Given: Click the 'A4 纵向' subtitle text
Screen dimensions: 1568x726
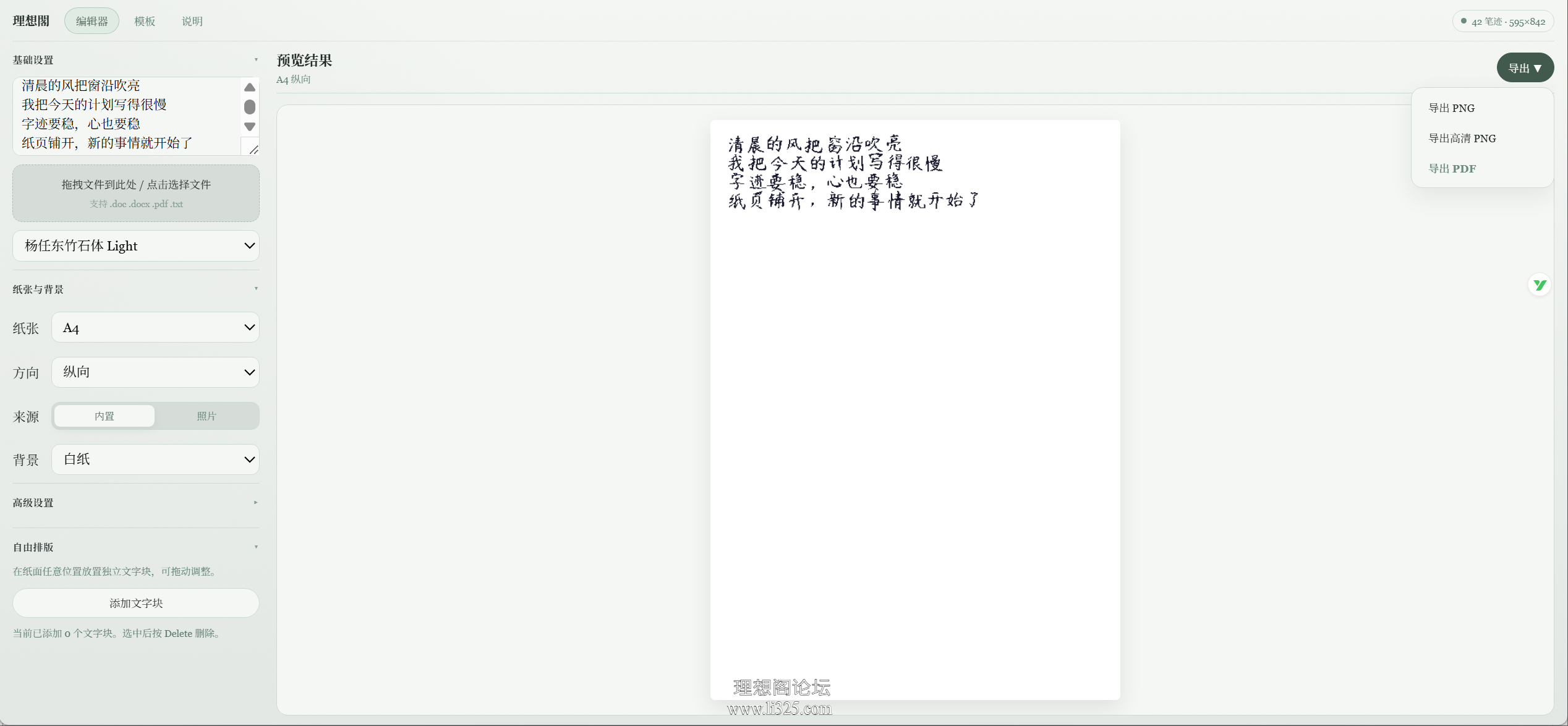Looking at the screenshot, I should pos(293,79).
